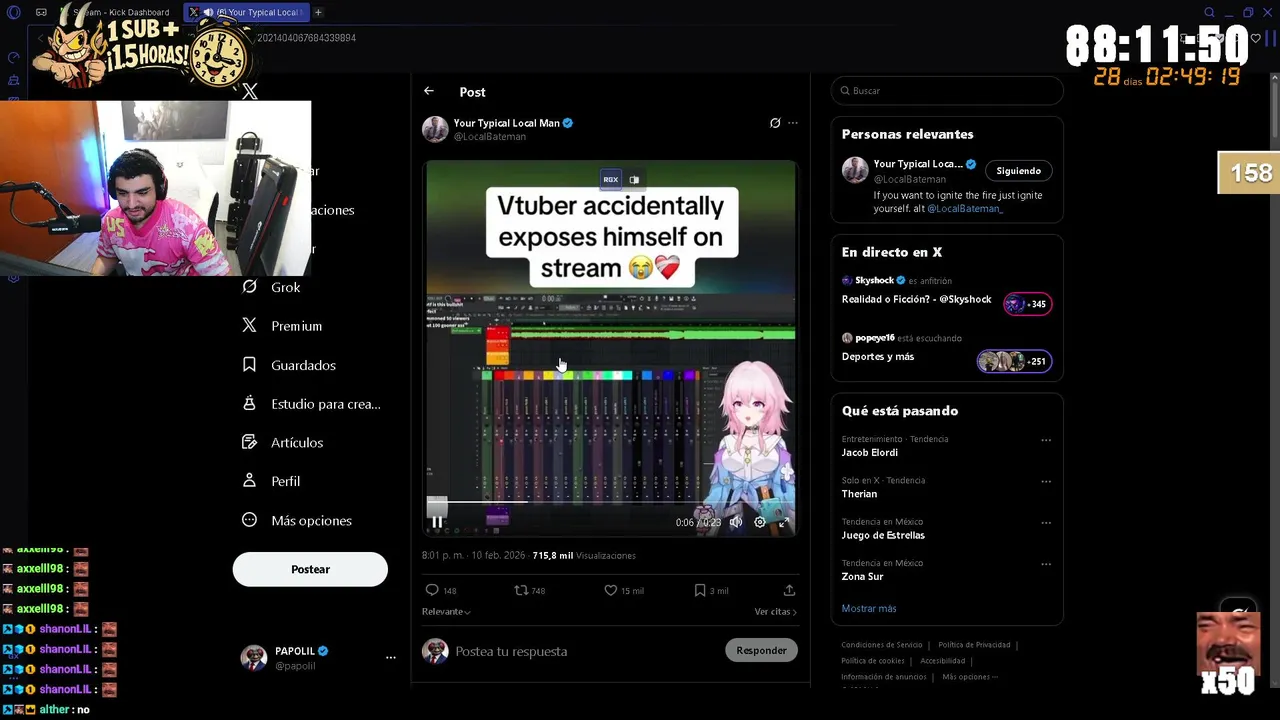Screen dimensions: 1280x720
Task: Open Jacob Elordi trend
Action: (869, 452)
